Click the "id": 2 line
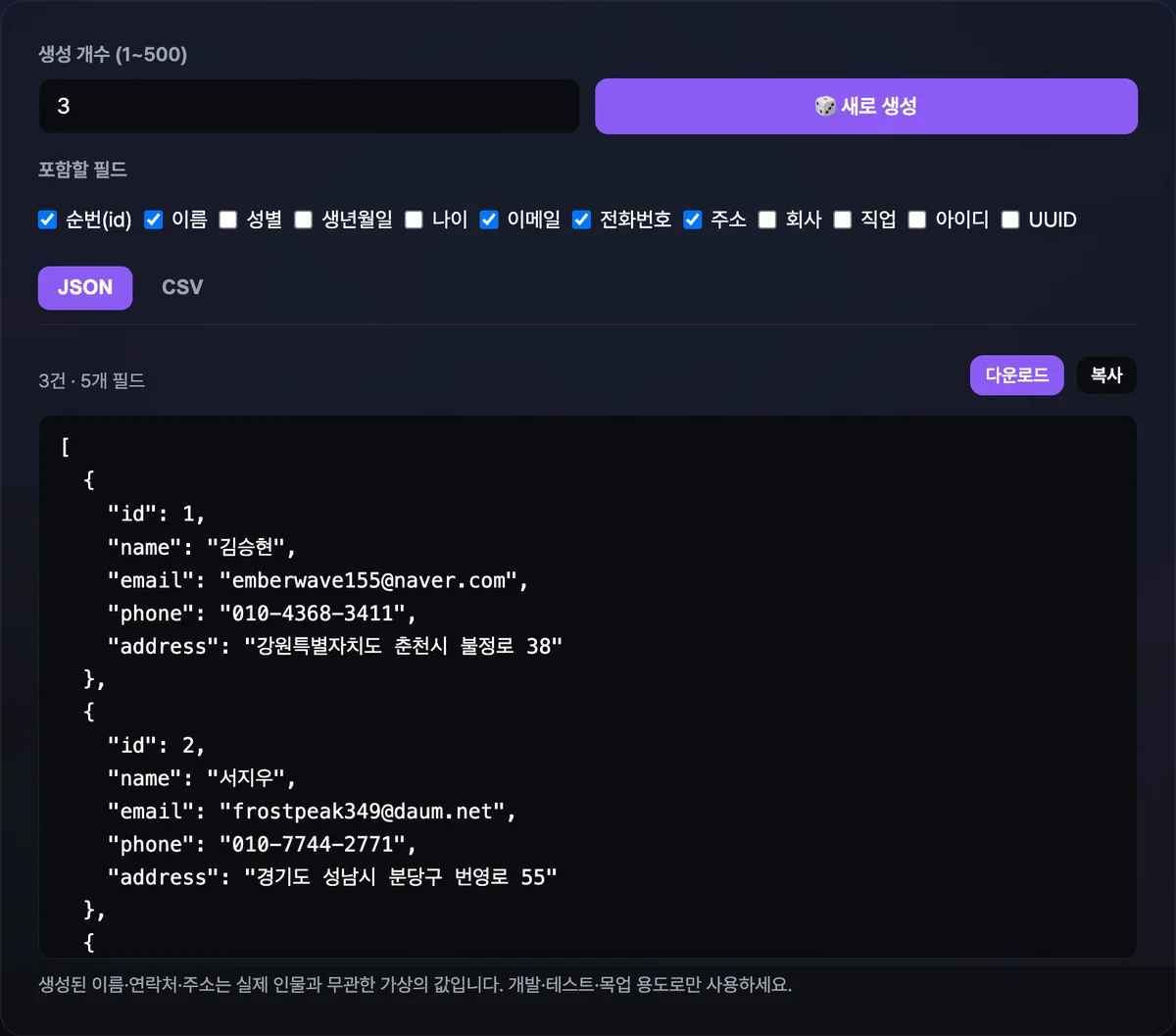The image size is (1176, 1036). click(x=157, y=745)
